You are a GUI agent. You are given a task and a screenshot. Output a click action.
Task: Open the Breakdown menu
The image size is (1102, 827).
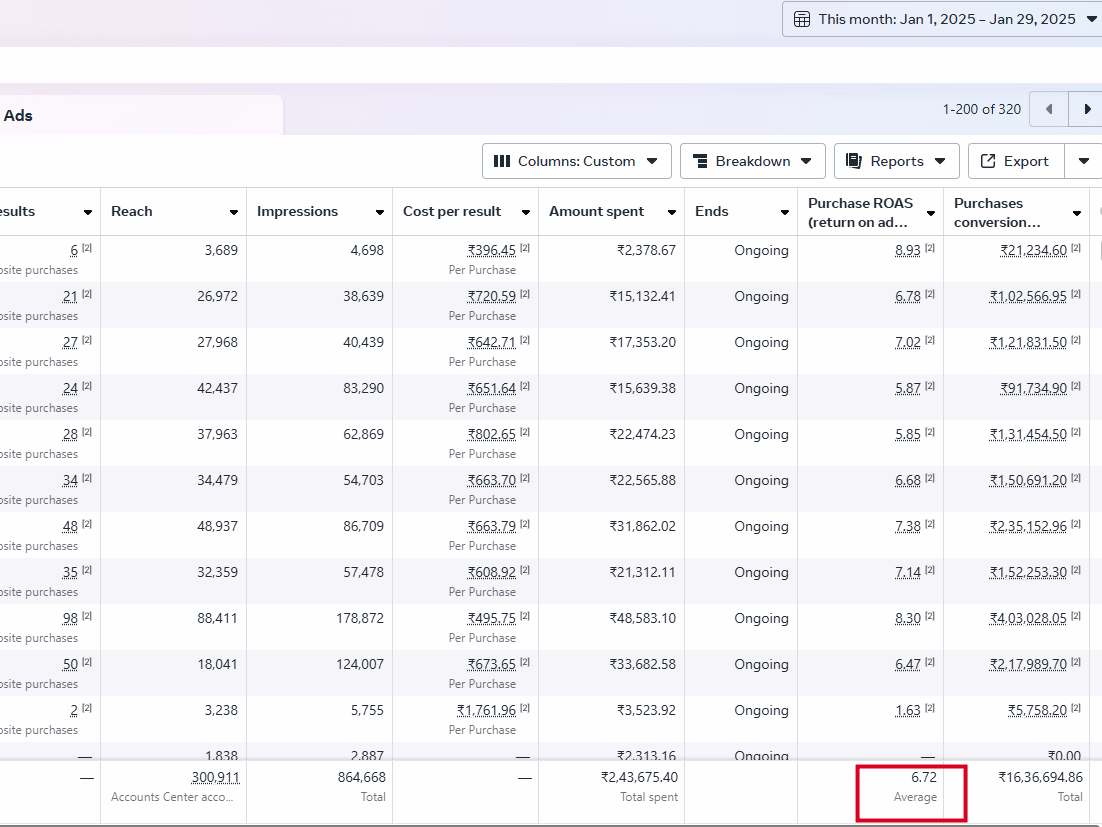[752, 161]
